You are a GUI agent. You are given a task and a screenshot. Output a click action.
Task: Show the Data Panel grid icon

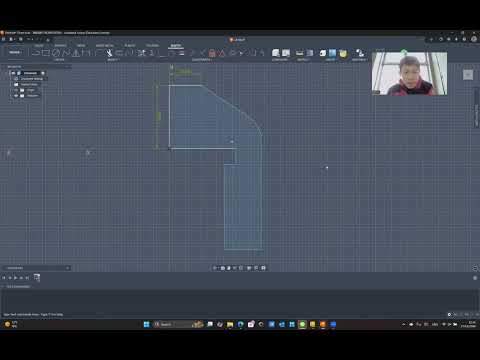coord(4,39)
